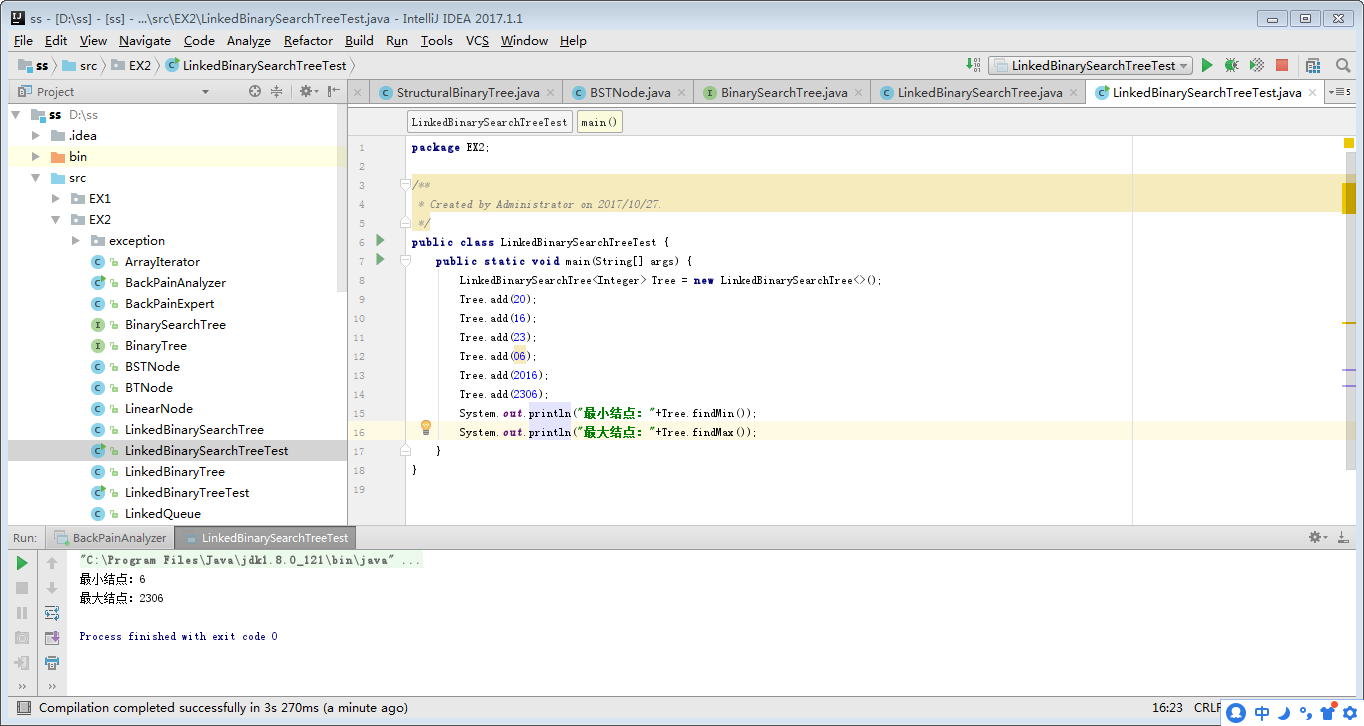Viewport: 1364px width, 726px height.
Task: Stop the process with the red square
Action: click(1282, 65)
